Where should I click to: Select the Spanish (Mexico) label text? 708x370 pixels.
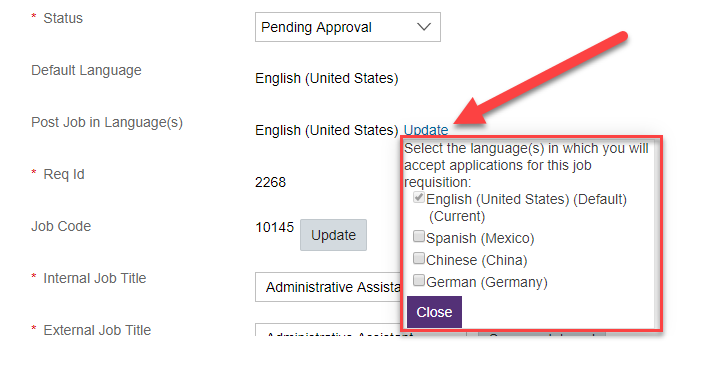(480, 238)
